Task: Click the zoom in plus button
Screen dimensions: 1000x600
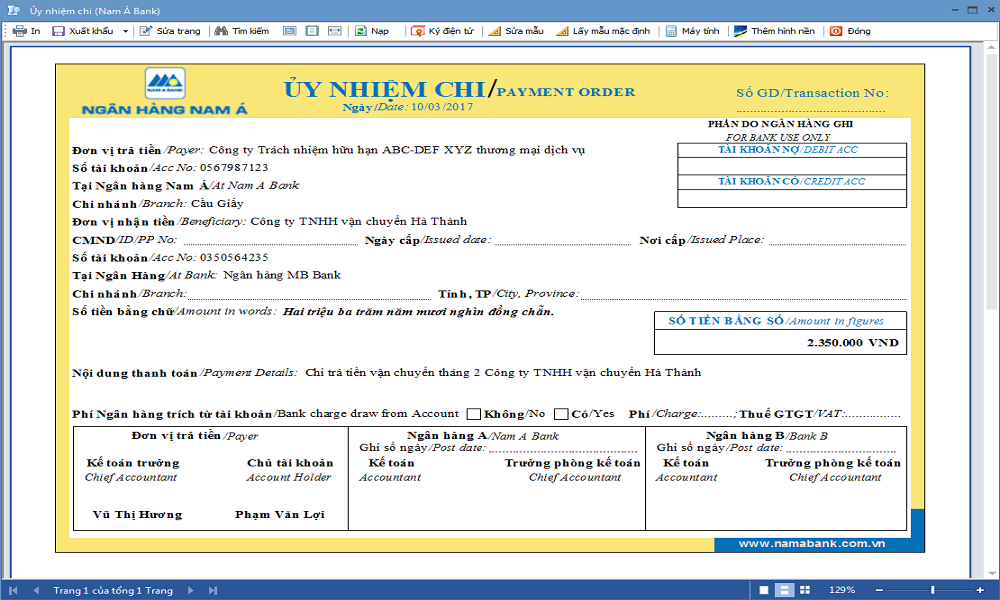Action: click(x=979, y=590)
